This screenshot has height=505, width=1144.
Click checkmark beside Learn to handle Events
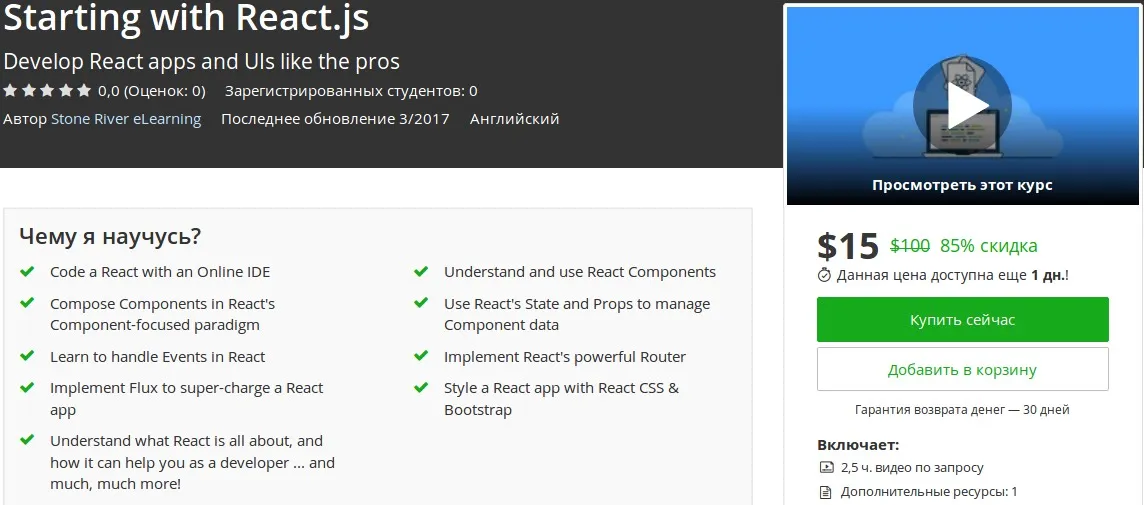27,357
